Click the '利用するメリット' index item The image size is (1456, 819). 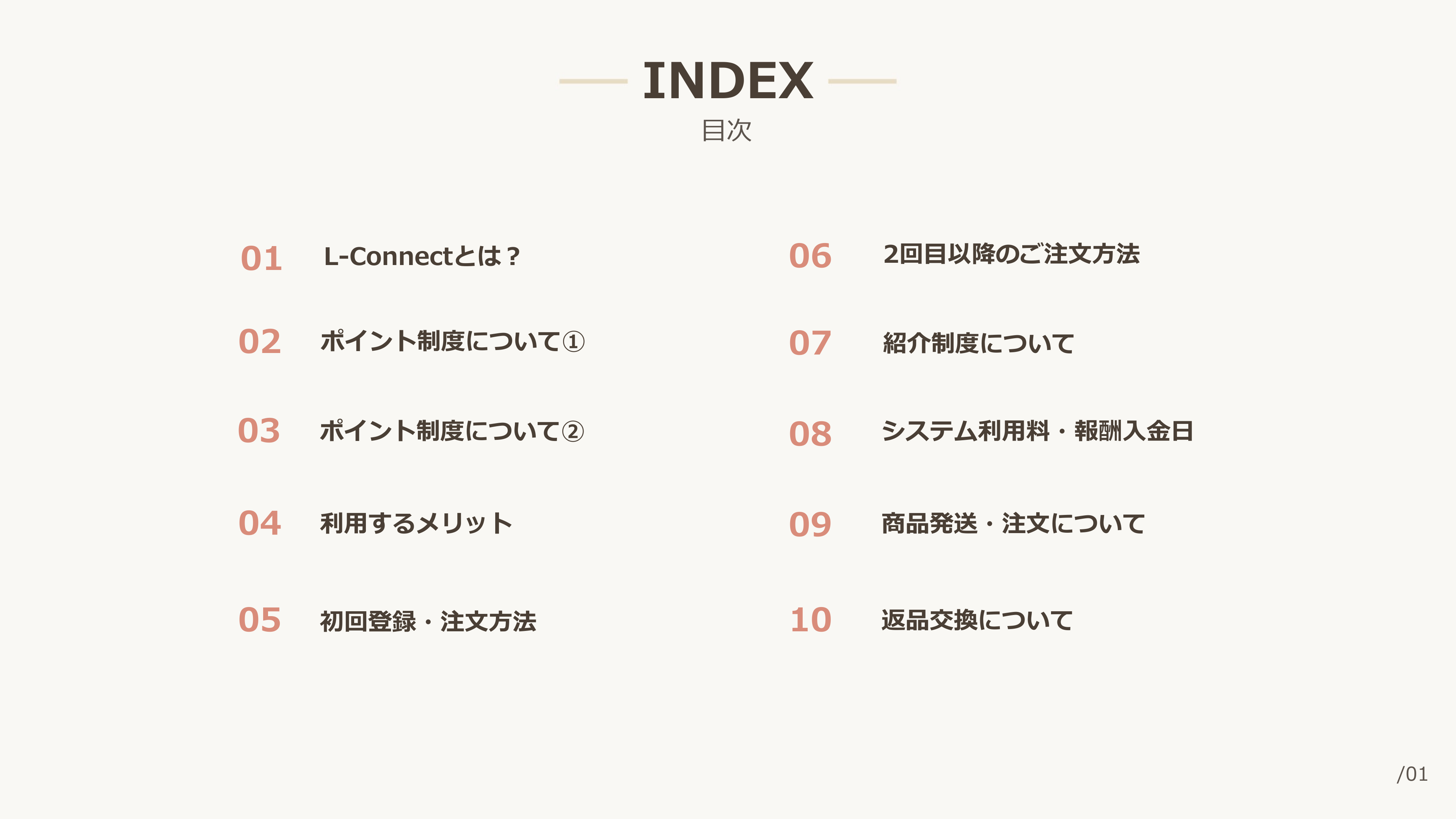tap(416, 523)
